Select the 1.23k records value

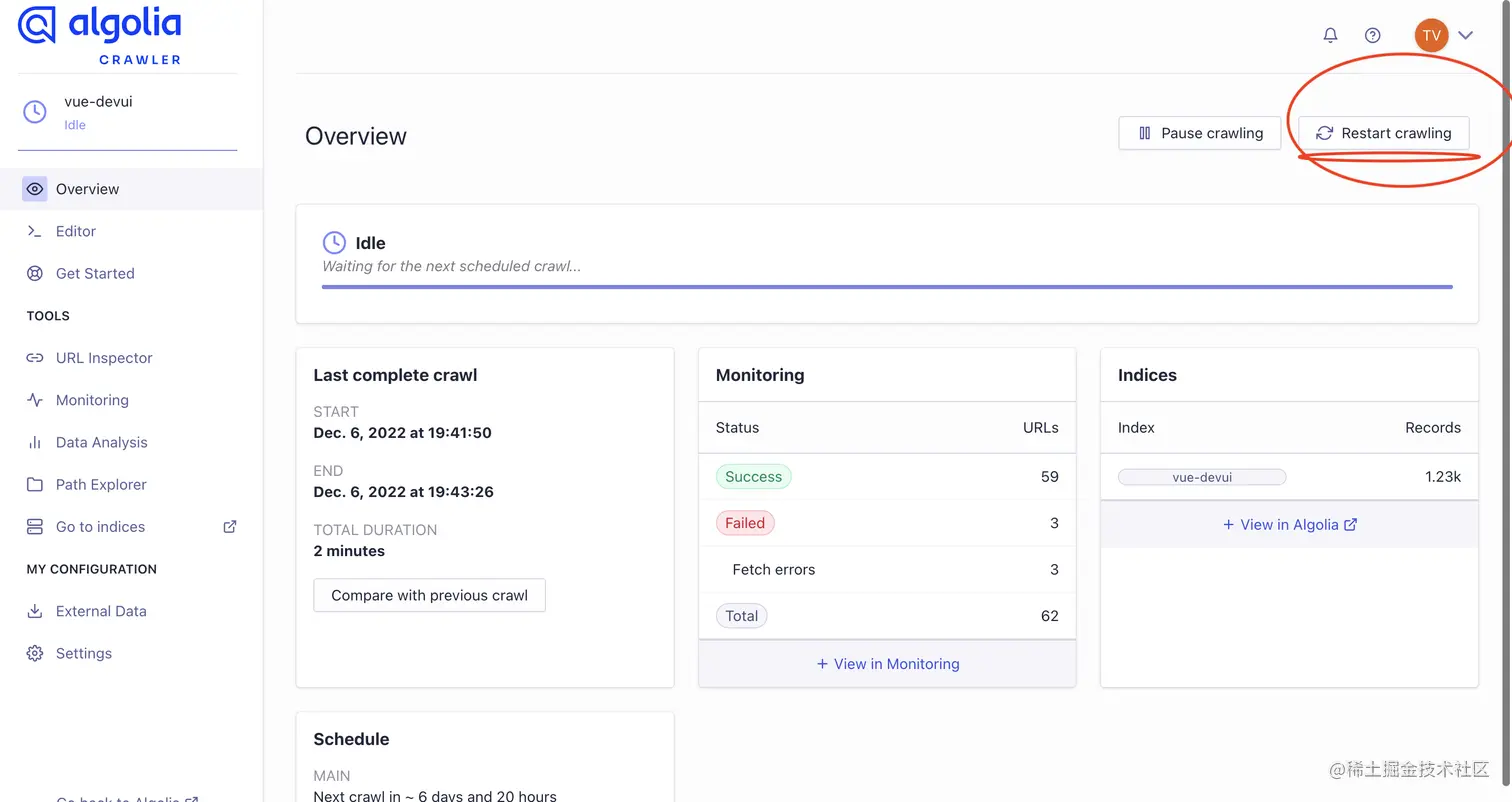pos(1443,477)
